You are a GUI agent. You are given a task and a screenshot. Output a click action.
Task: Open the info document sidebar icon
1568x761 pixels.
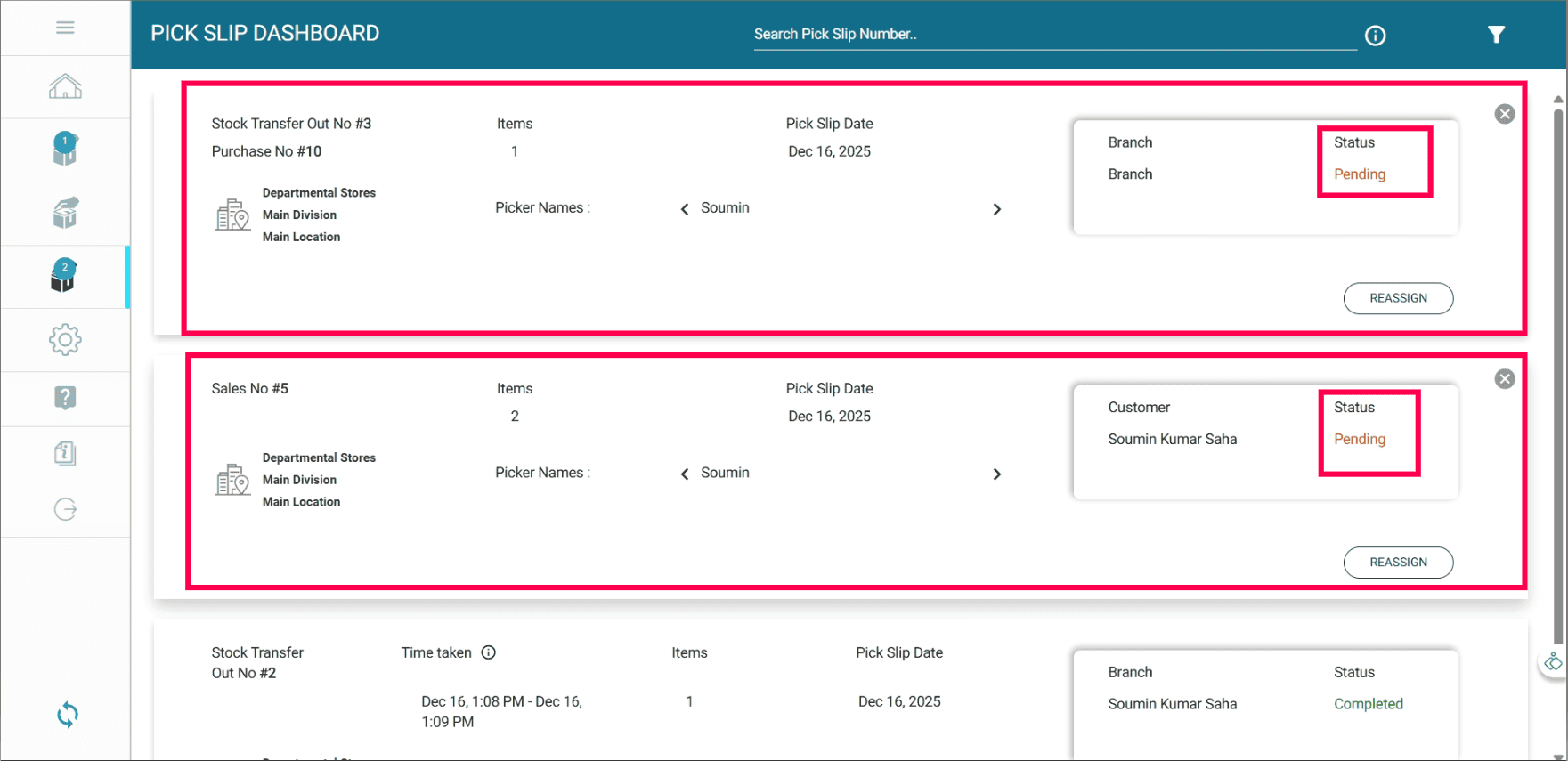point(65,453)
